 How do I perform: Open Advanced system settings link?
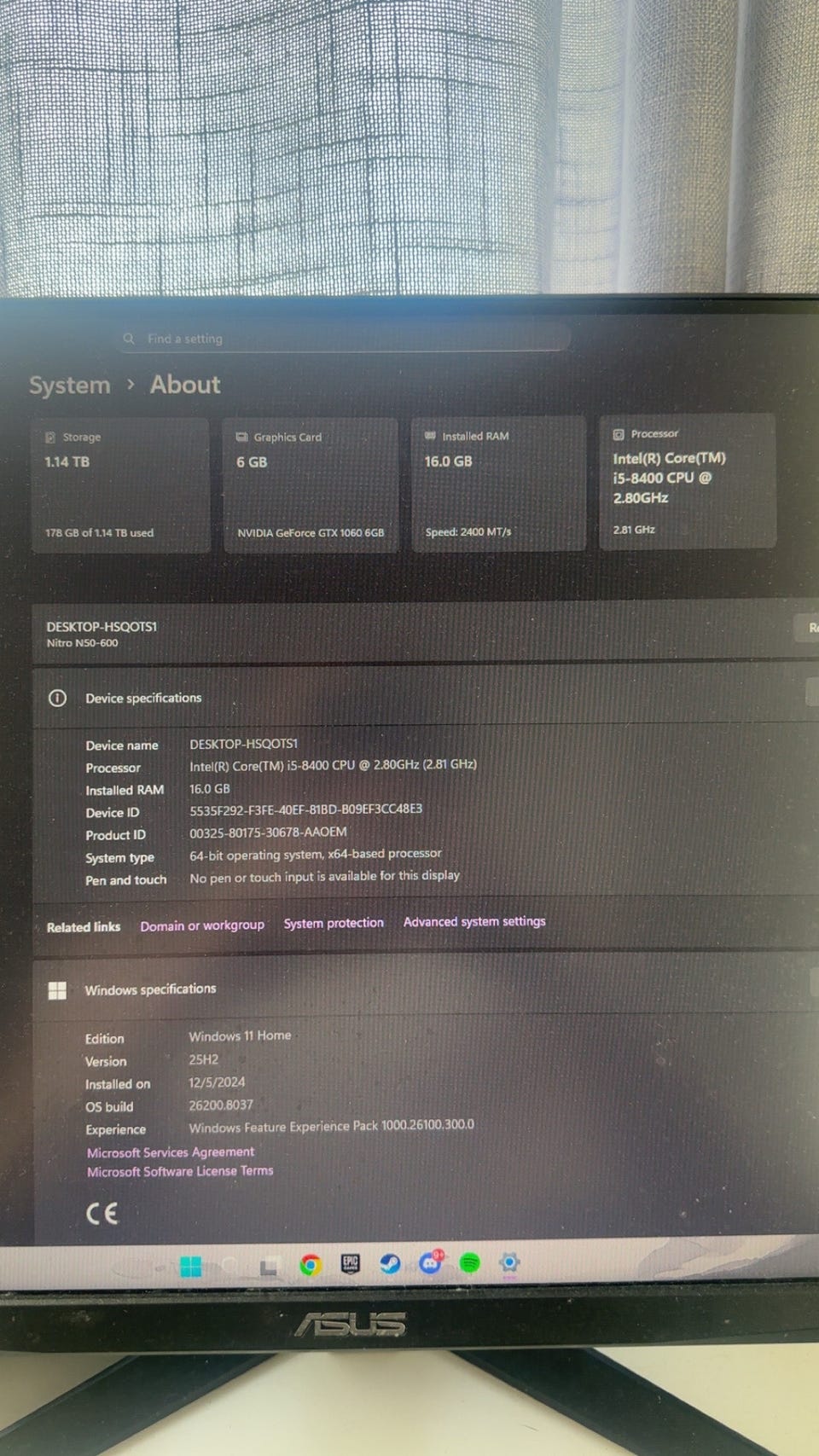point(474,921)
